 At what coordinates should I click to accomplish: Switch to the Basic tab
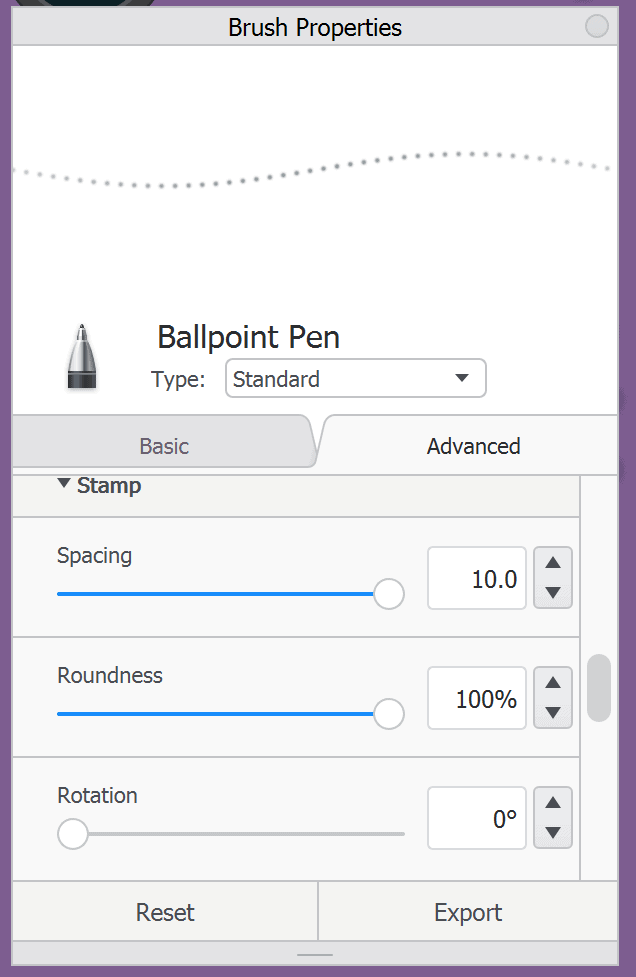pyautogui.click(x=163, y=446)
